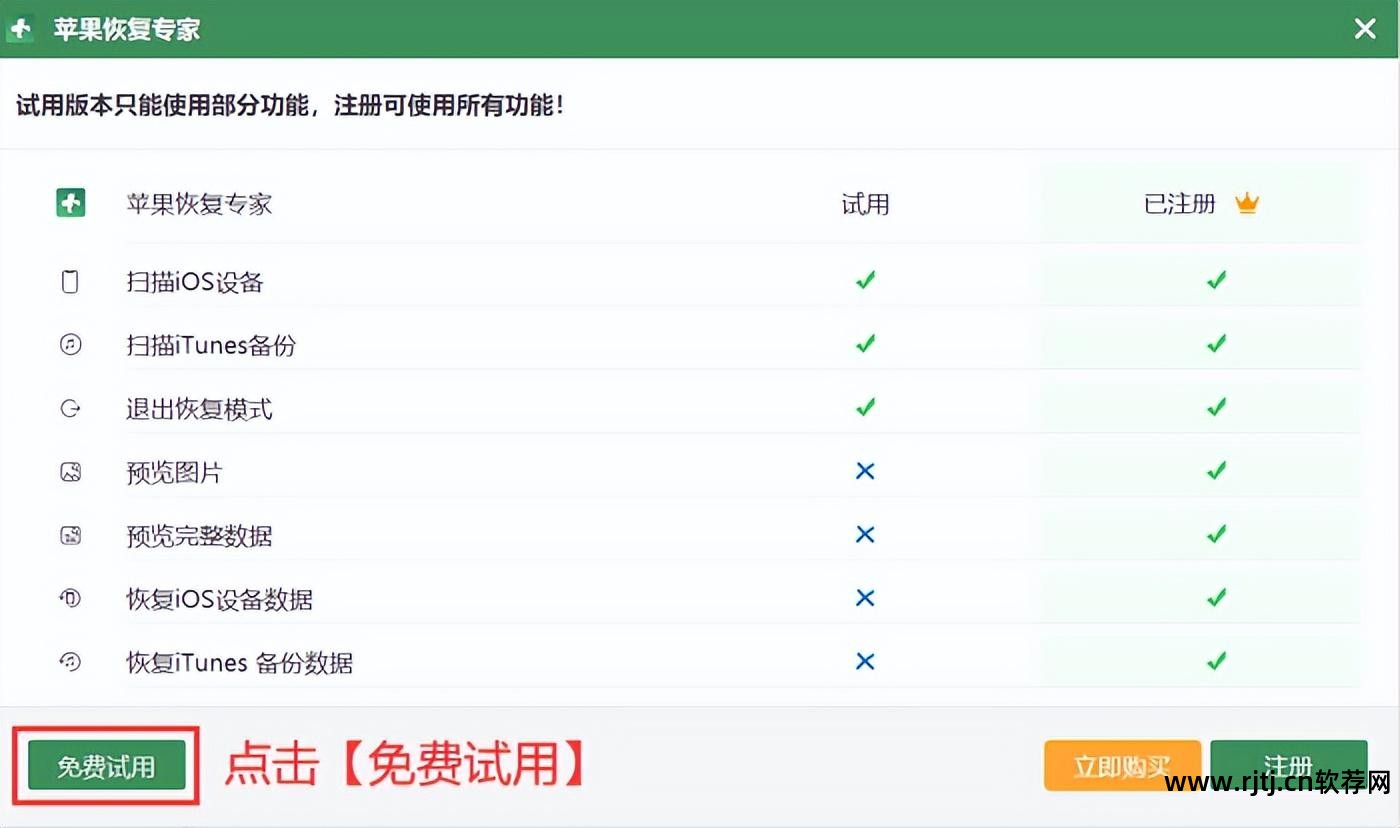Screen dimensions: 1400x828
Task: Click the trial X mark for 恢复iTunes 备份数据
Action: (x=866, y=661)
